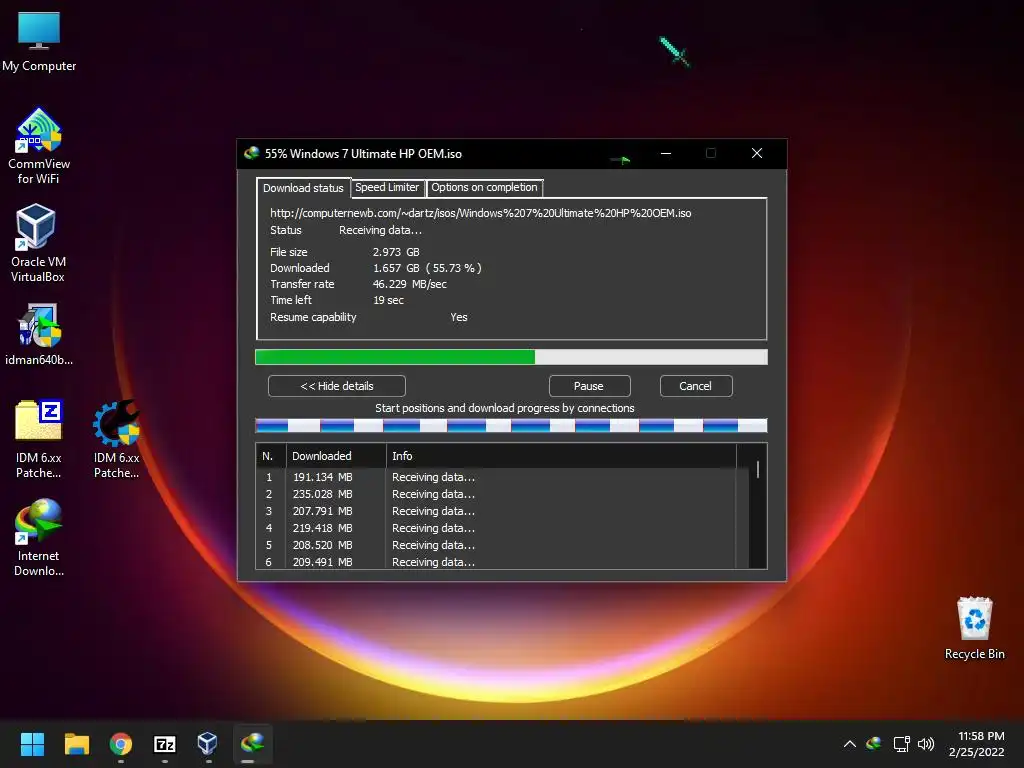1024x768 pixels.
Task: Hide download details section
Action: click(337, 386)
